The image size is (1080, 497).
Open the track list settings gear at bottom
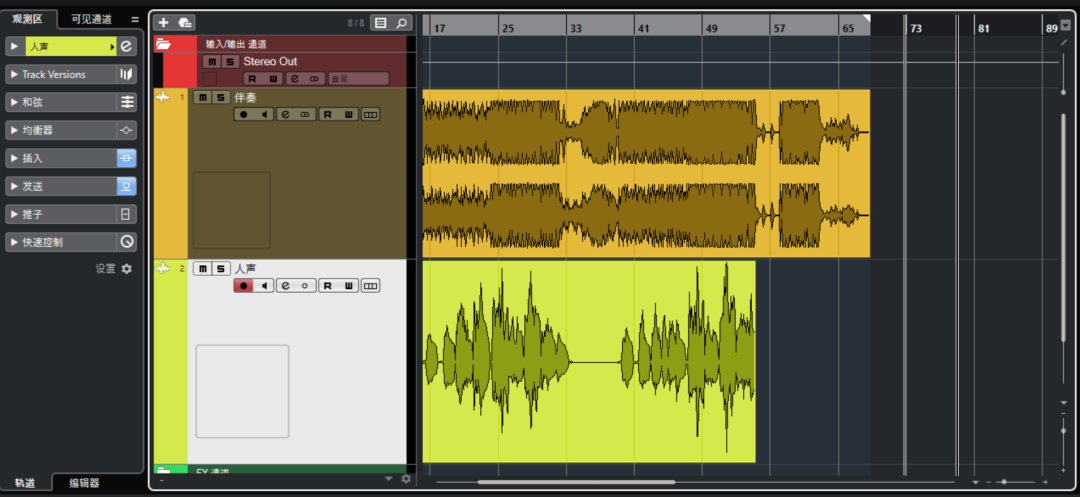(406, 478)
